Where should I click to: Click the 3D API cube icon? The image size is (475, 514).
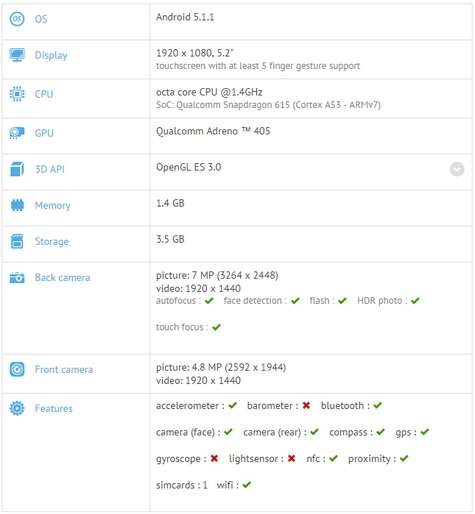[17, 169]
